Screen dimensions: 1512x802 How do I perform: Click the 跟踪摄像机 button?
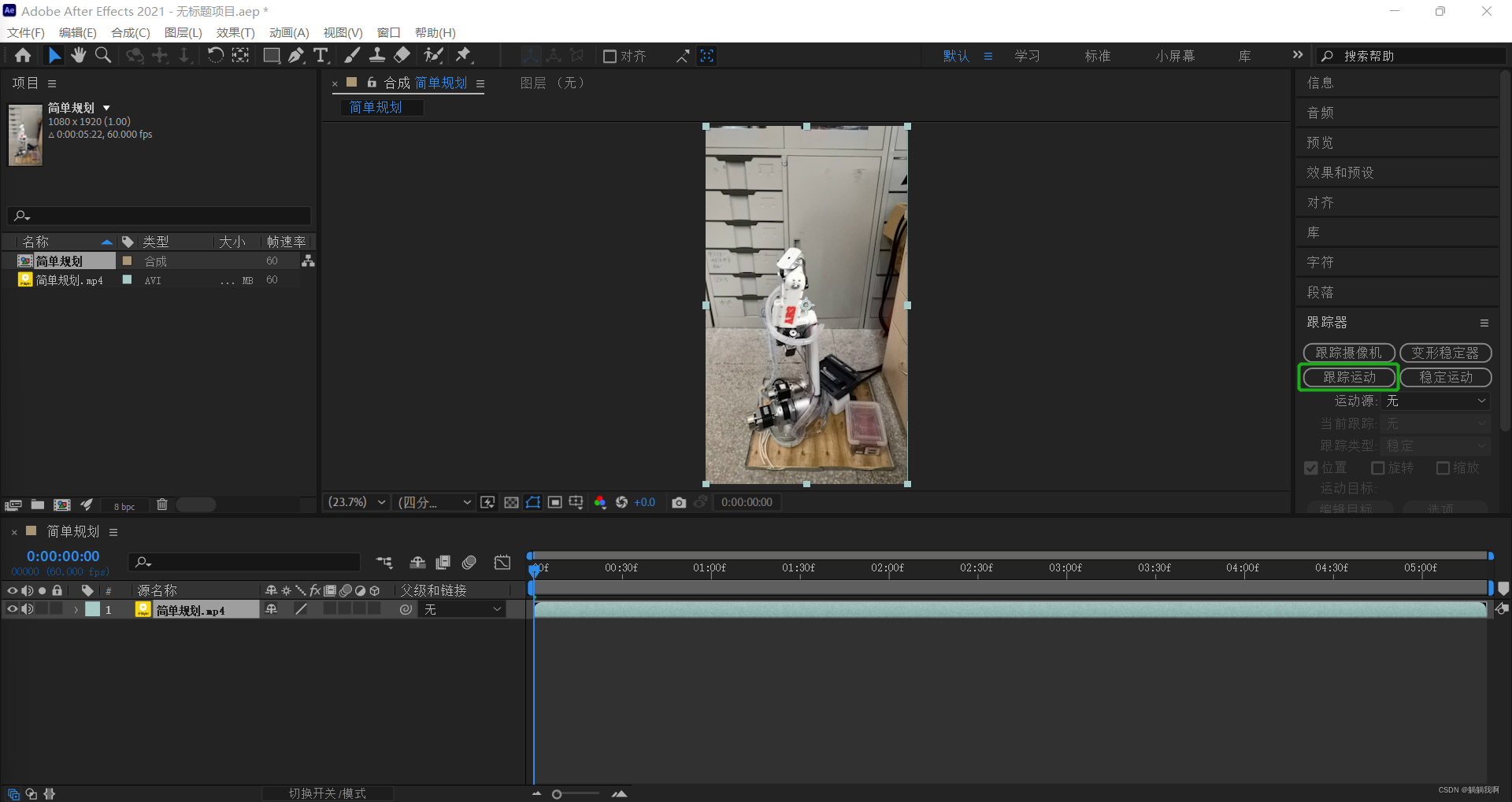point(1349,353)
